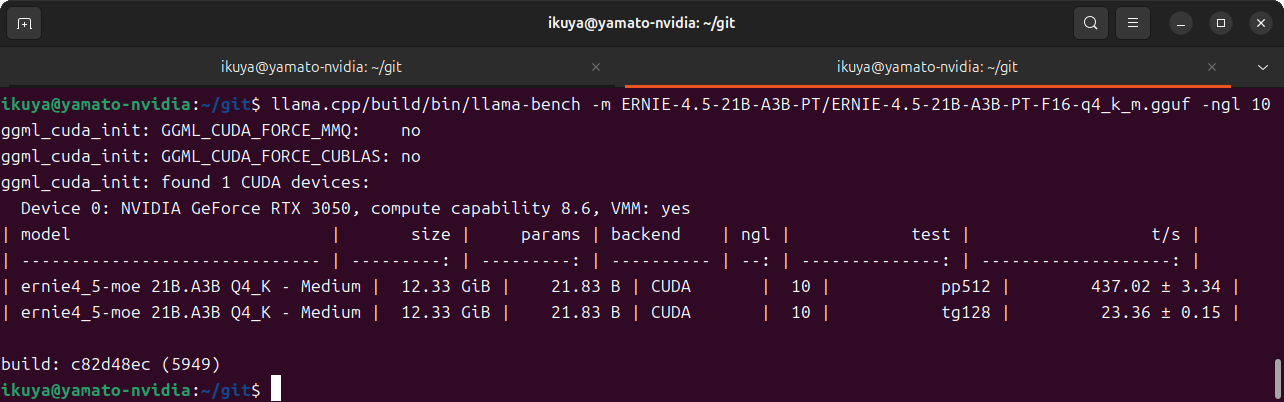Click the cursor block at the bottom prompt
Viewport: 1284px width, 402px height.
tap(276, 389)
